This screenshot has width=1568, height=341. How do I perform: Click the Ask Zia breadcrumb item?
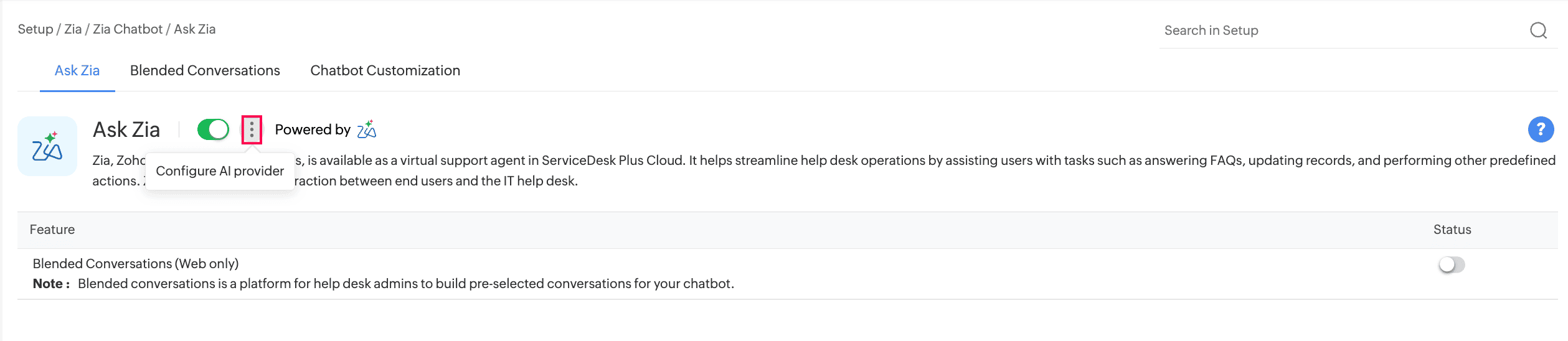(x=195, y=29)
